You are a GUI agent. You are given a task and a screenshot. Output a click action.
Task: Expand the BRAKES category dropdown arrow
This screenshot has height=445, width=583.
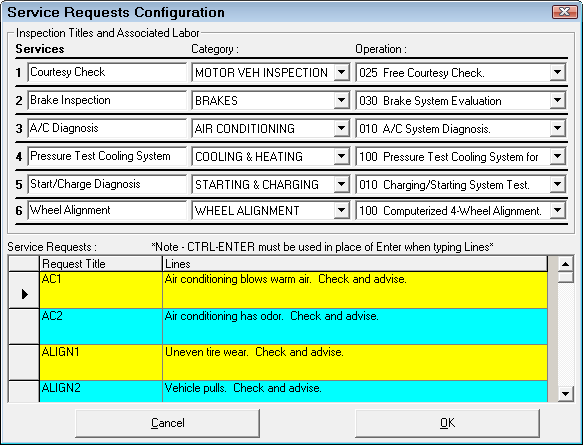point(341,100)
